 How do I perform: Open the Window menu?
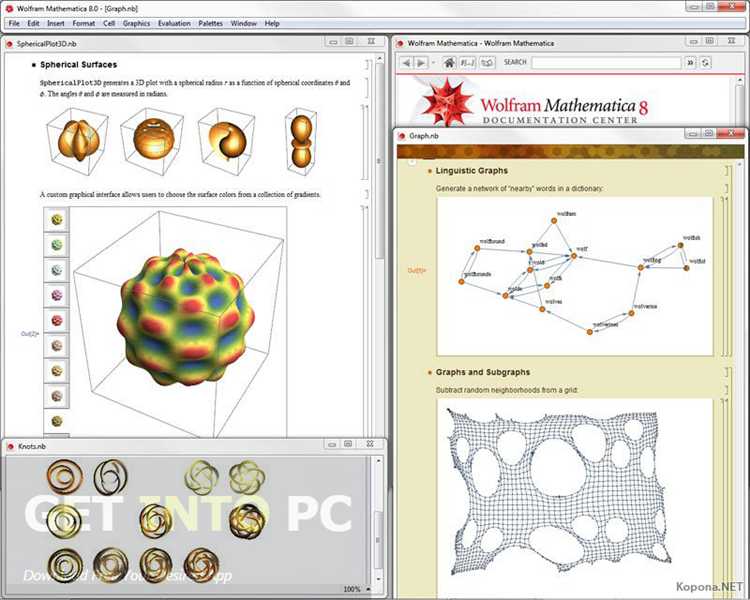pyautogui.click(x=243, y=23)
